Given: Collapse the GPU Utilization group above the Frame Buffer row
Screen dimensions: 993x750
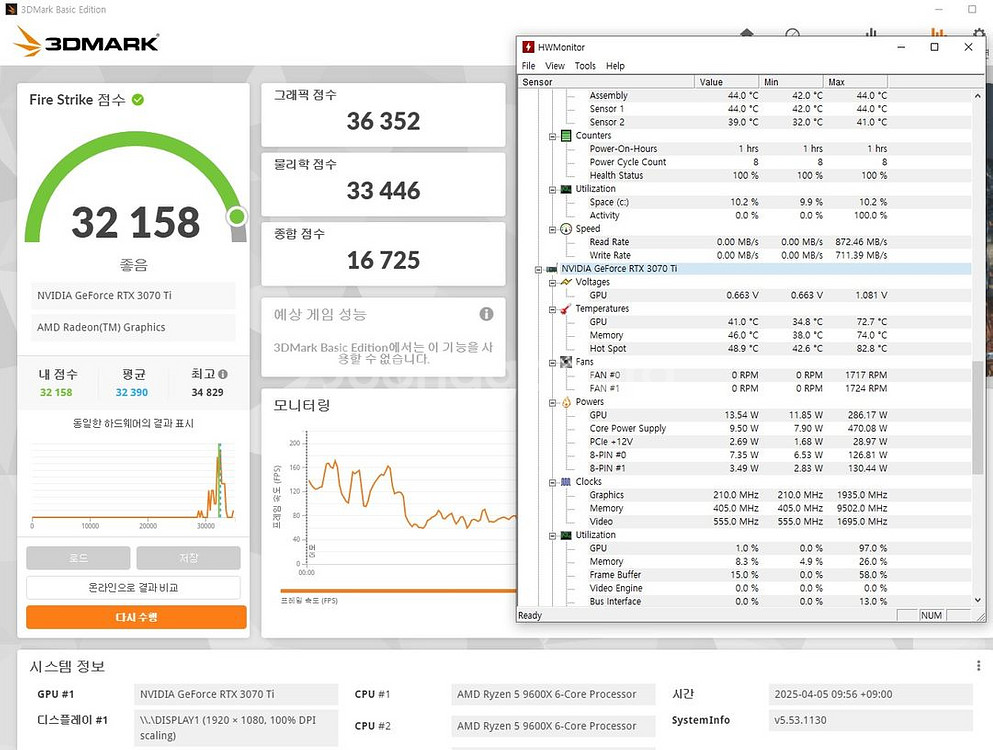Looking at the screenshot, I should click(552, 535).
